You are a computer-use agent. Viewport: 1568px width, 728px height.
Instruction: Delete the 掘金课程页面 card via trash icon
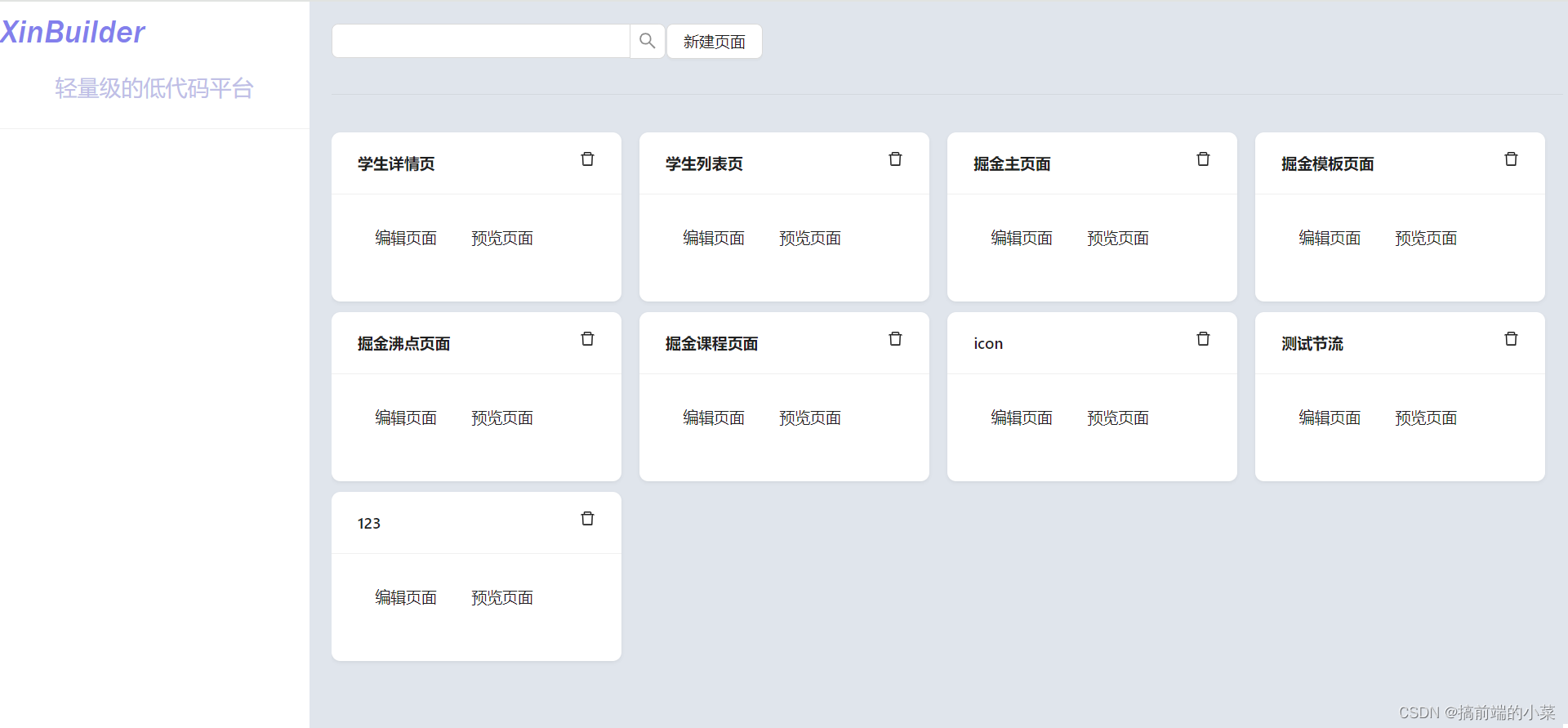(x=895, y=339)
